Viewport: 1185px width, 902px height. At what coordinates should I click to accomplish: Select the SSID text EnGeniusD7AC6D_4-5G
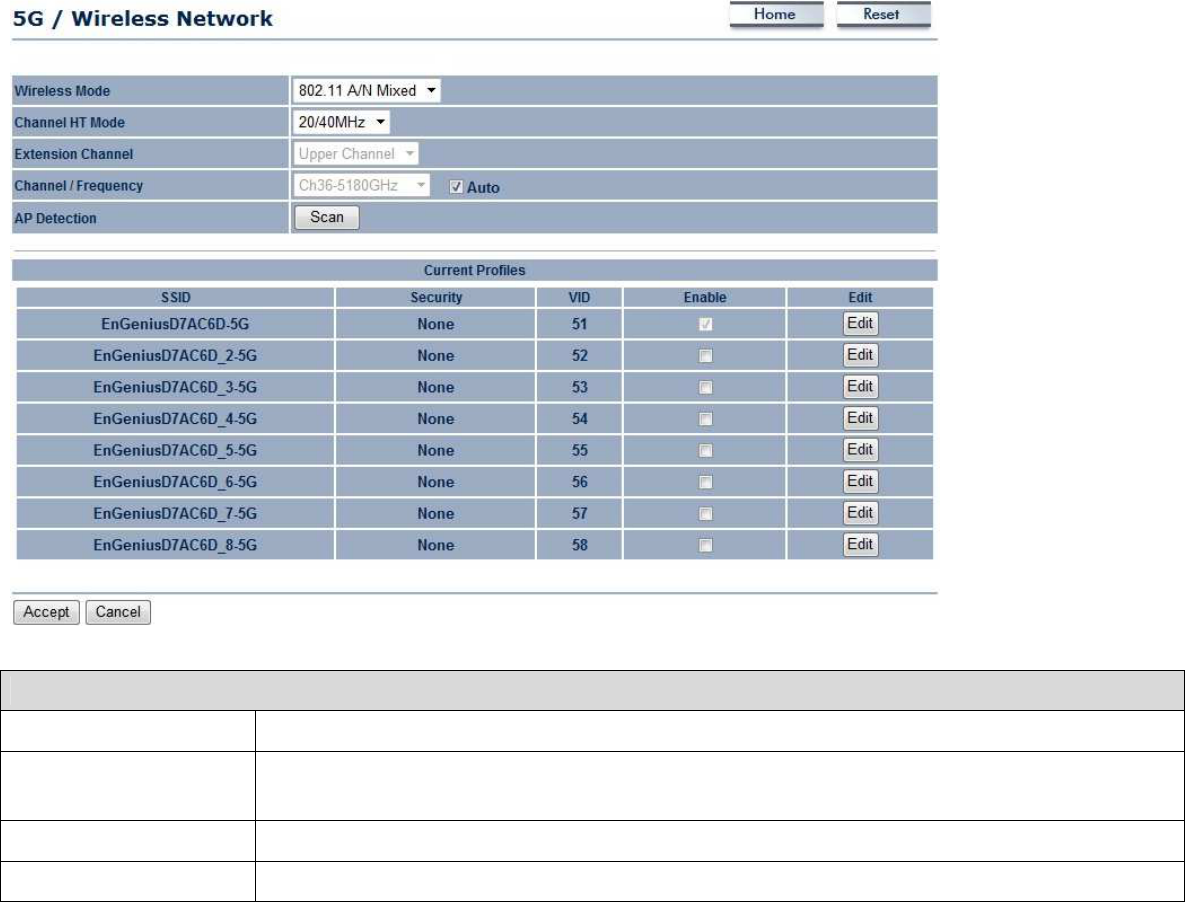click(x=175, y=419)
